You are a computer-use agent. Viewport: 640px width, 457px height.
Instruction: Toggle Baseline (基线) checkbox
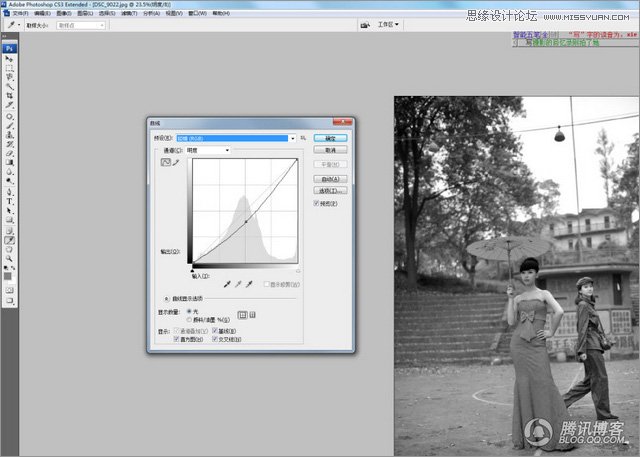click(x=215, y=331)
